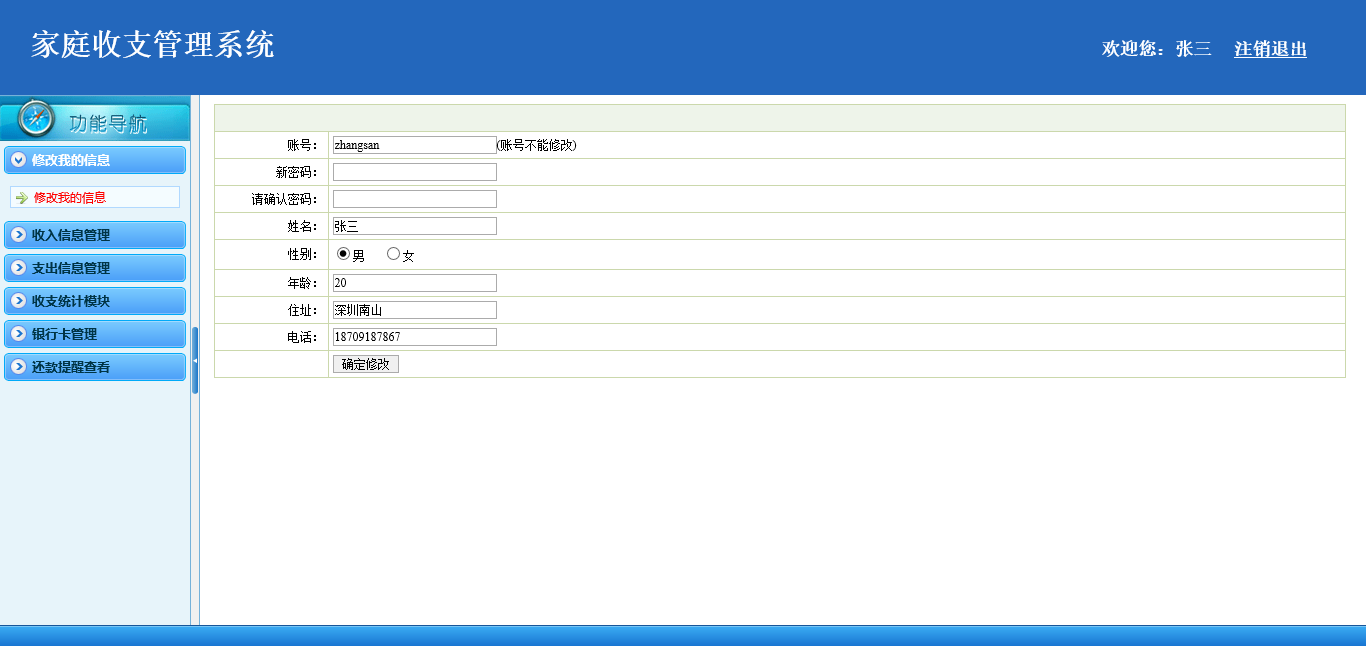Image resolution: width=1366 pixels, height=646 pixels.
Task: Click the 年龄 field containing 20
Action: [414, 283]
